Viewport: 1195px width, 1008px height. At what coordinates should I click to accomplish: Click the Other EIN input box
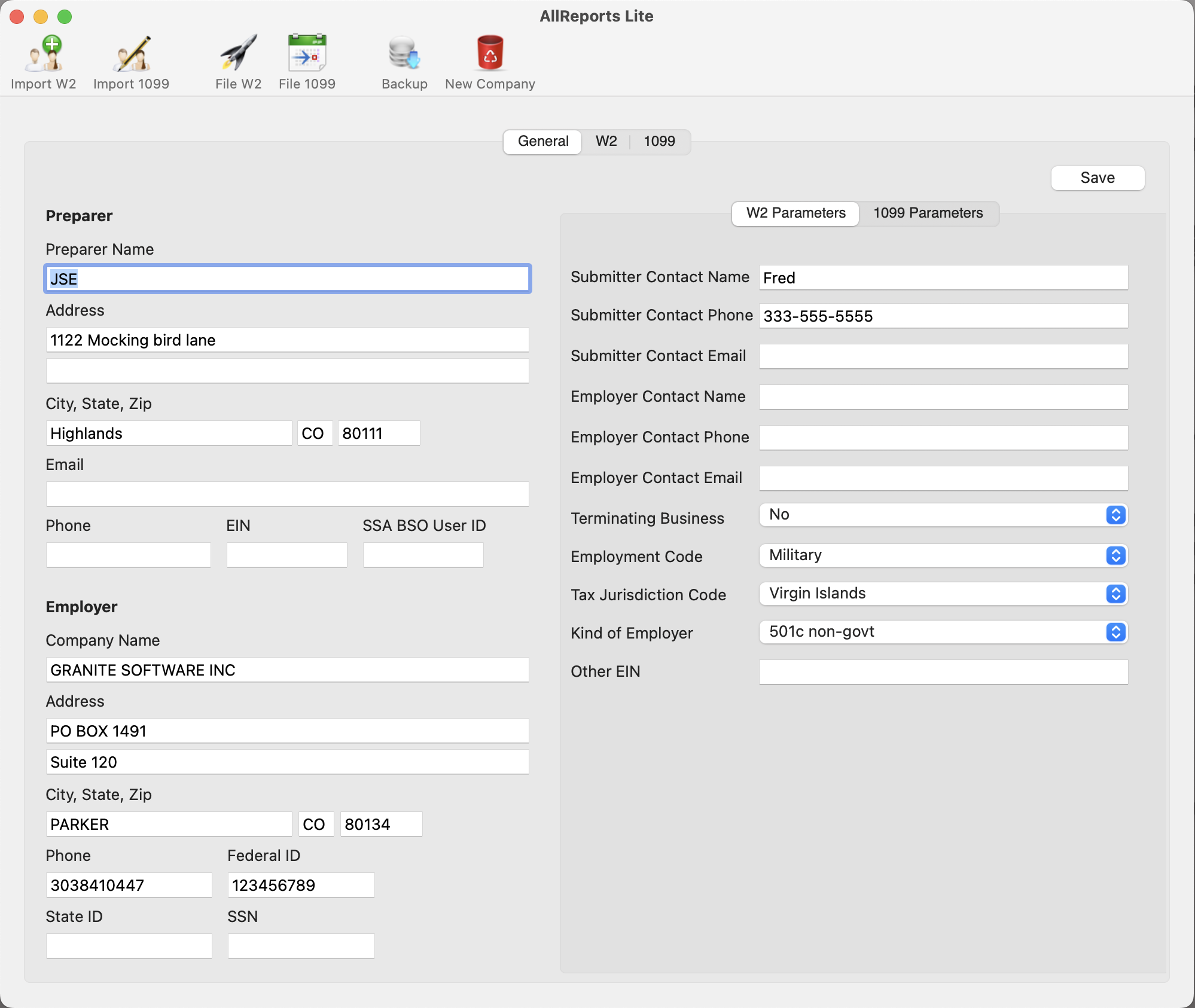pos(943,671)
